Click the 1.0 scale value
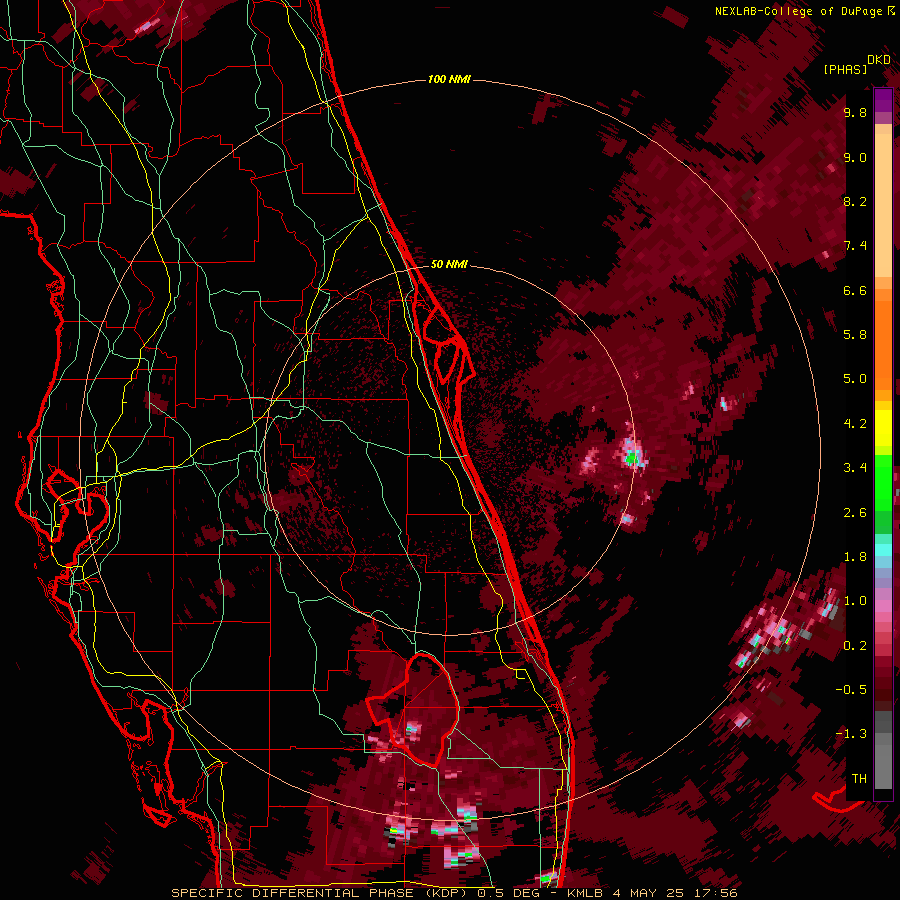The width and height of the screenshot is (900, 900). (x=855, y=601)
